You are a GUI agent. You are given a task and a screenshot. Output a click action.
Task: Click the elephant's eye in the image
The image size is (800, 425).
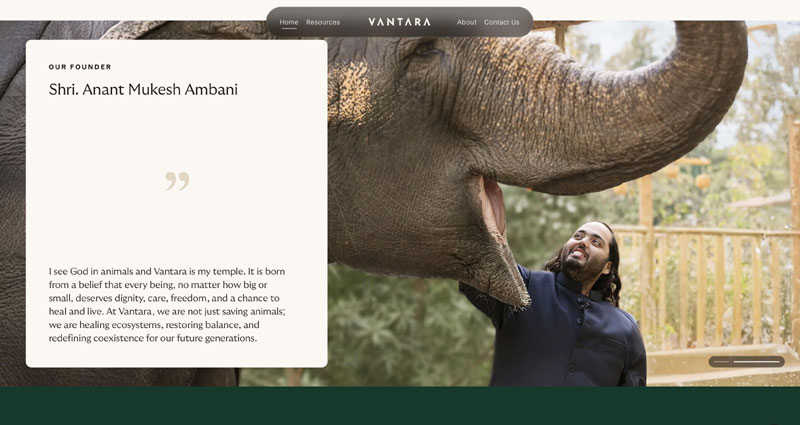point(427,49)
